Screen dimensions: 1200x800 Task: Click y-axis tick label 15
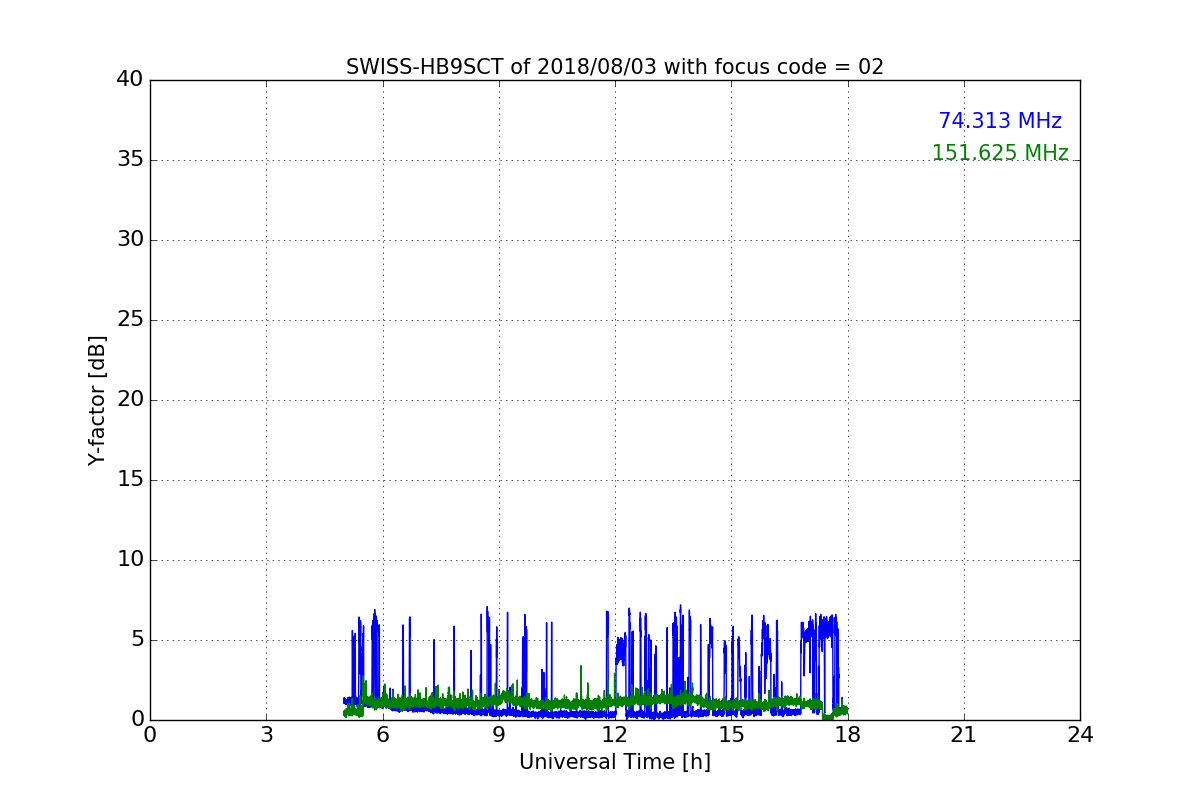pos(130,480)
